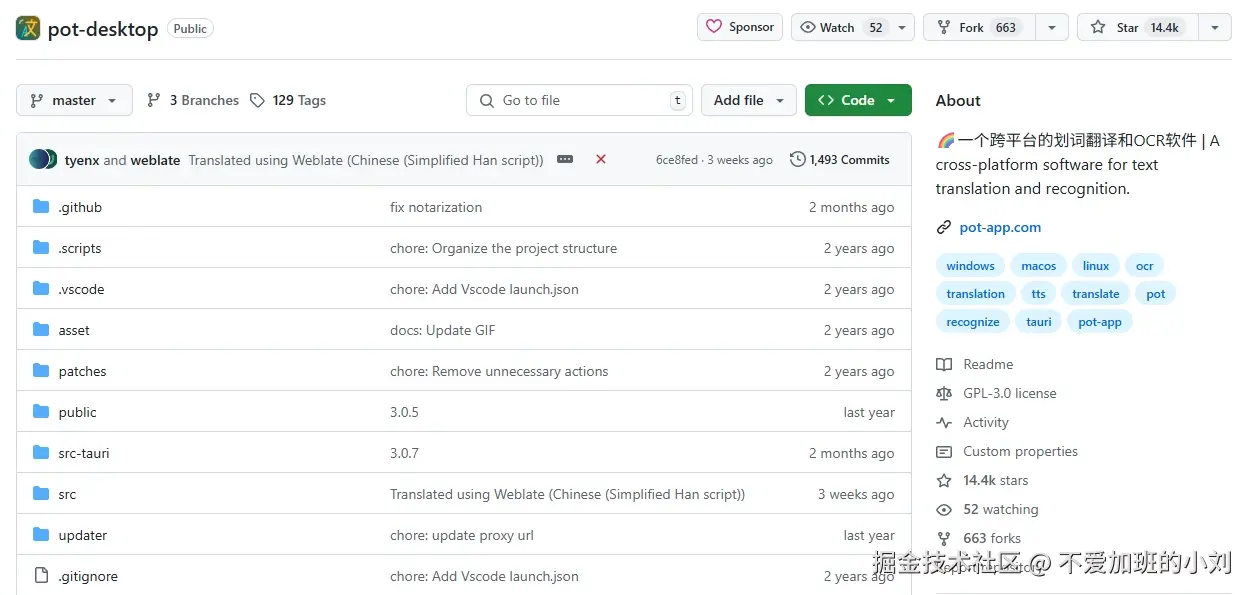Click the linux topic tag

click(1096, 266)
